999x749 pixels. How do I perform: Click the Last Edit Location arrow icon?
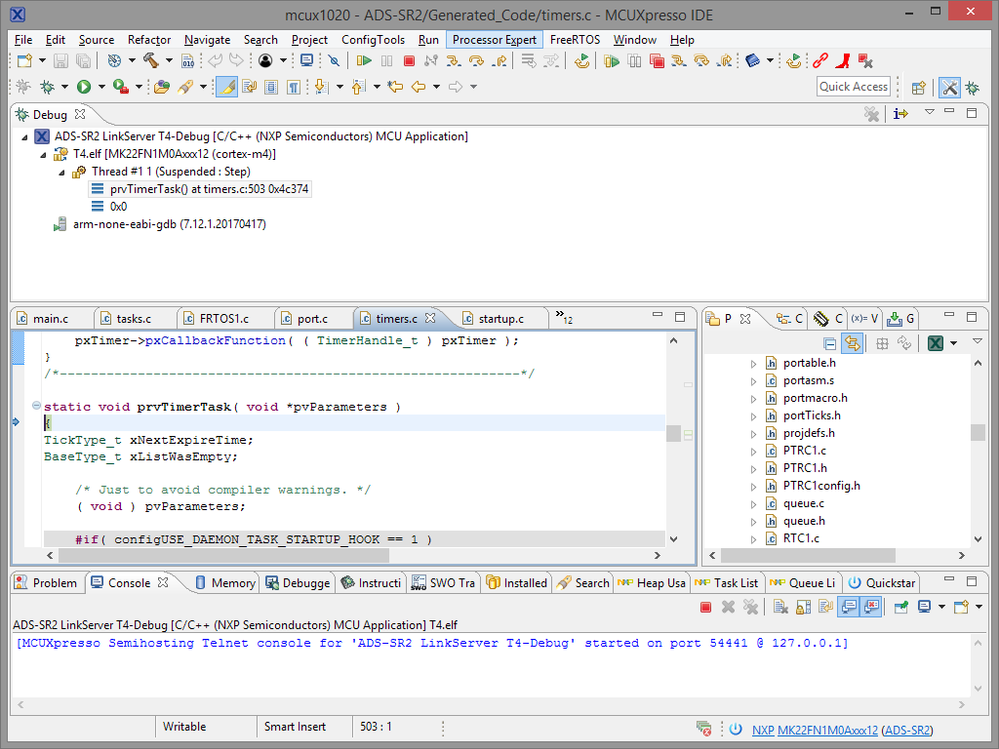[395, 87]
